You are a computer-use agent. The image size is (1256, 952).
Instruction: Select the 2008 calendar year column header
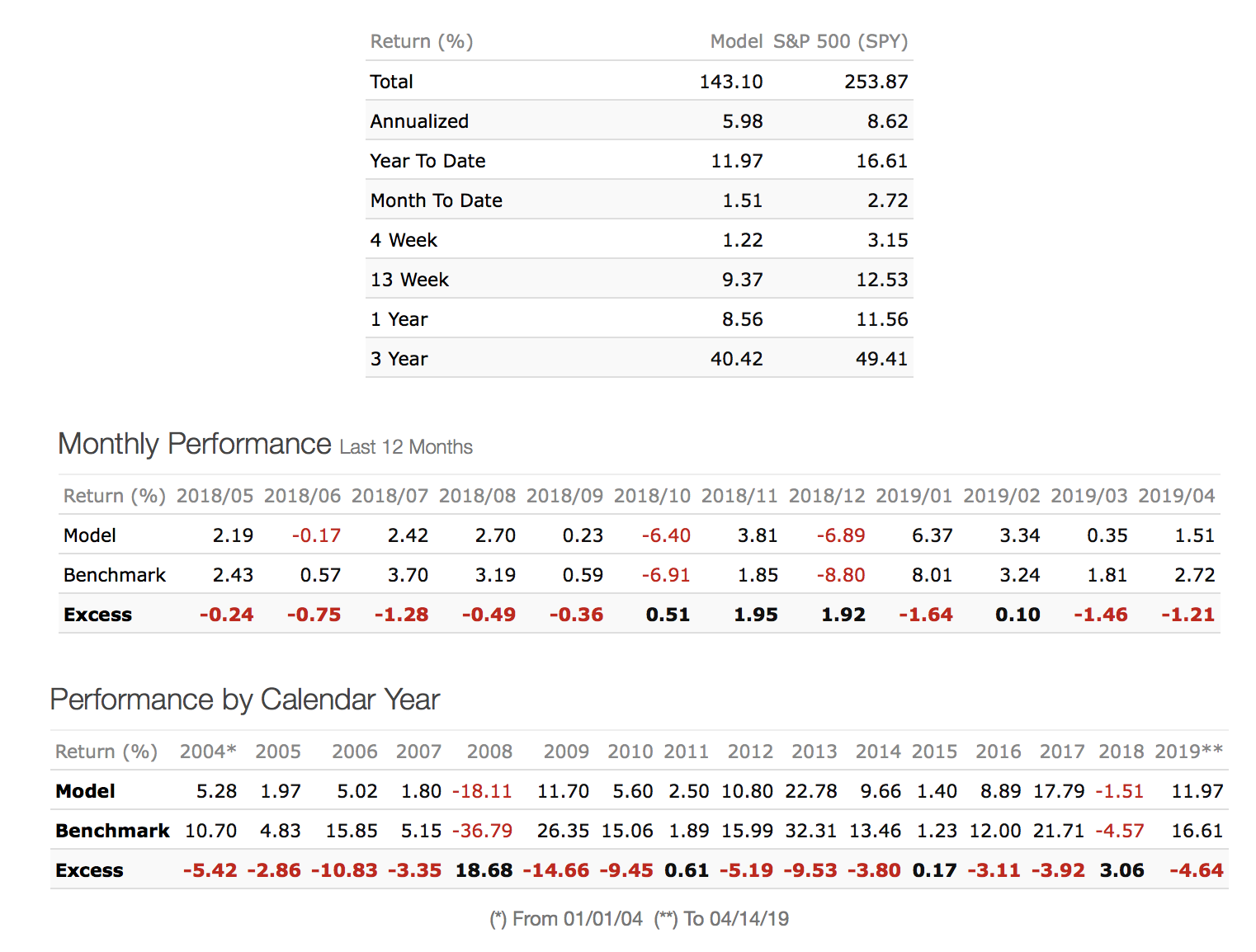click(489, 752)
